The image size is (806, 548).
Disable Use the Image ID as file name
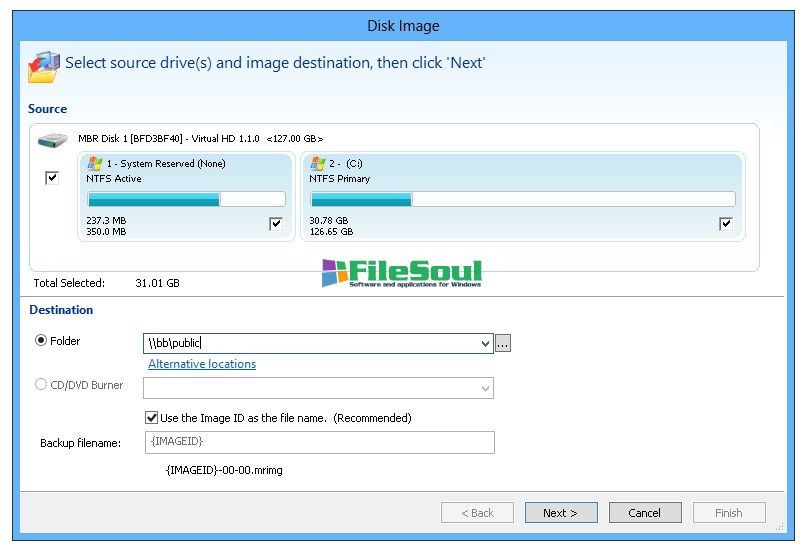click(x=152, y=418)
